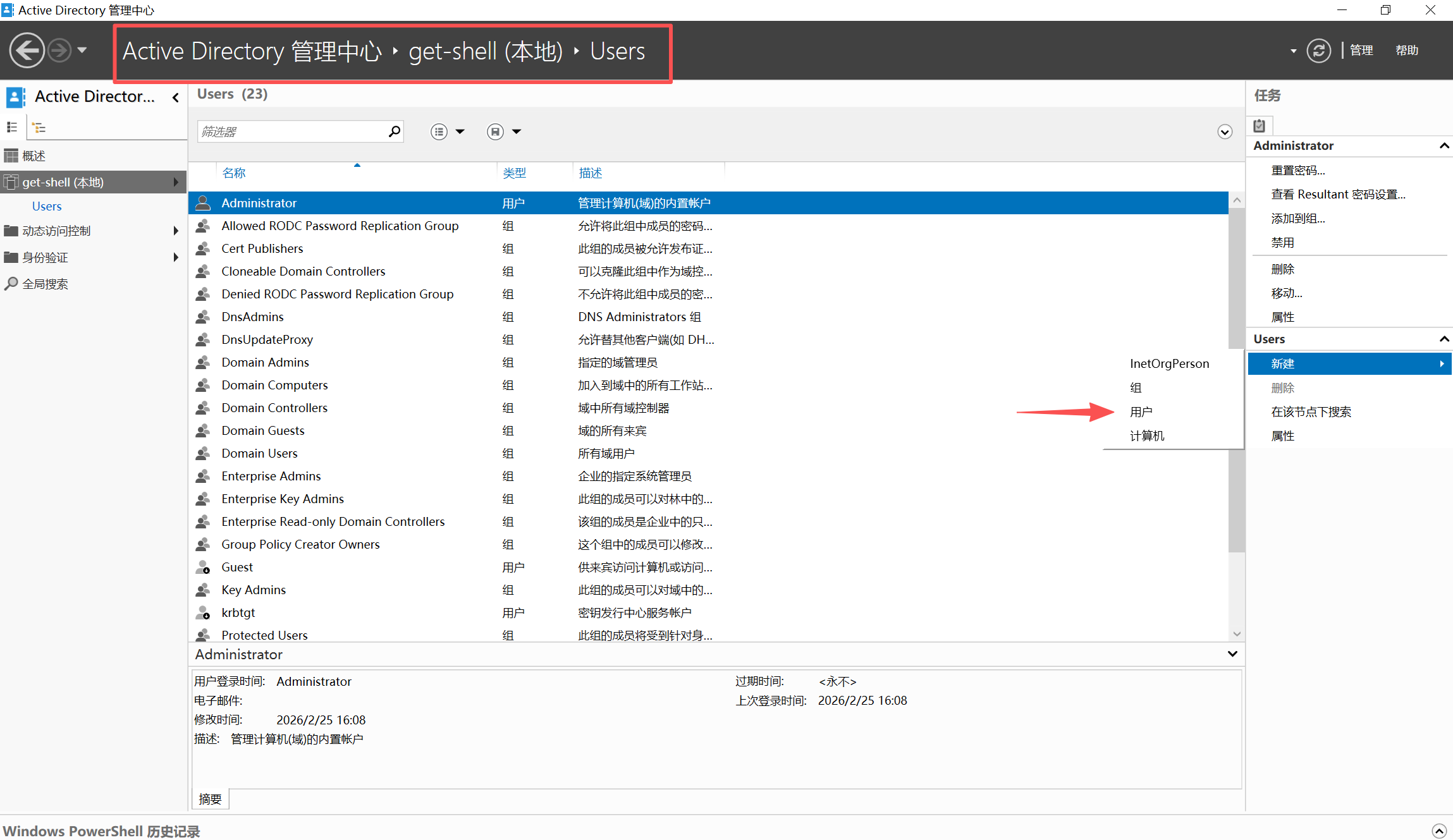Collapse the Administrator tasks section
The width and height of the screenshot is (1453, 840).
(1444, 146)
